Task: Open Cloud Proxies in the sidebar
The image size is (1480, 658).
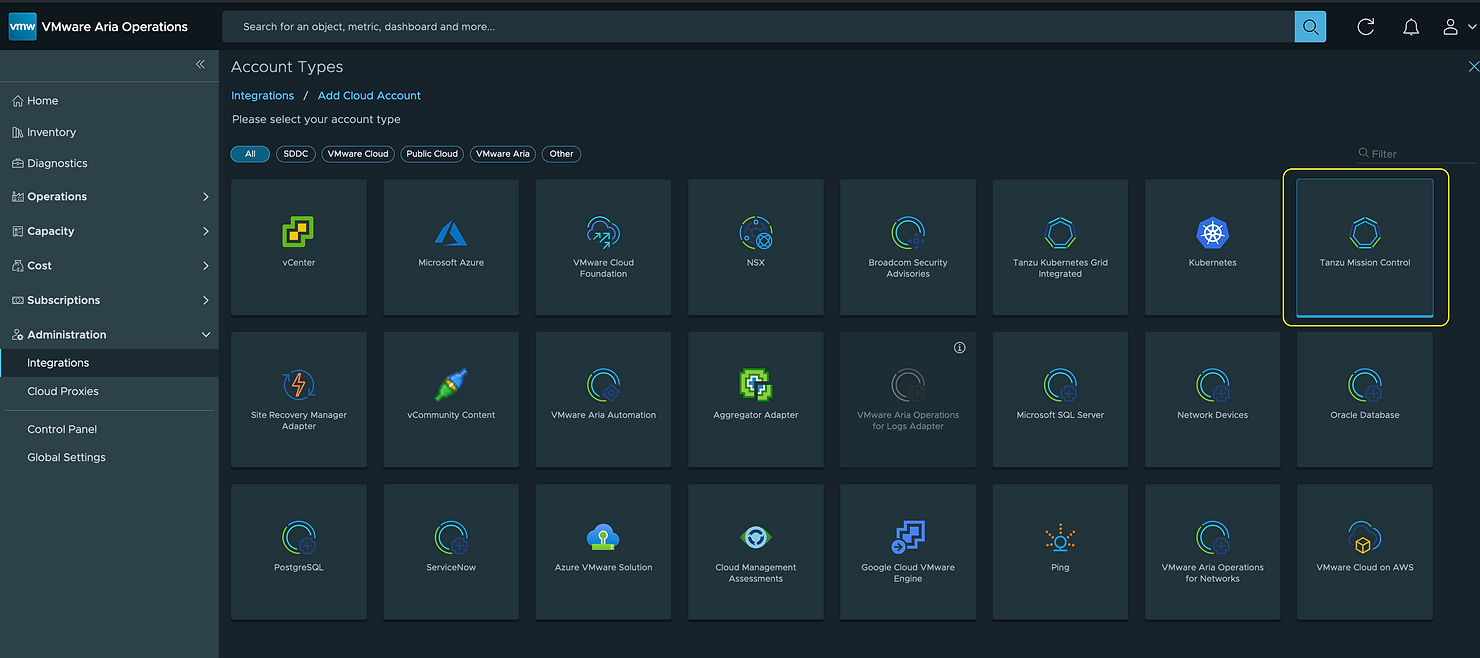Action: pos(63,391)
